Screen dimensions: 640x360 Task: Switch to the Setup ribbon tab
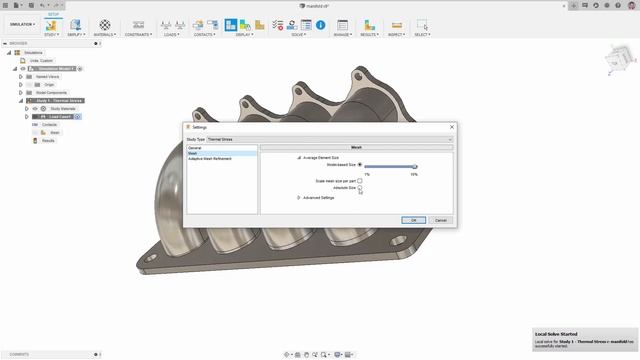53,14
